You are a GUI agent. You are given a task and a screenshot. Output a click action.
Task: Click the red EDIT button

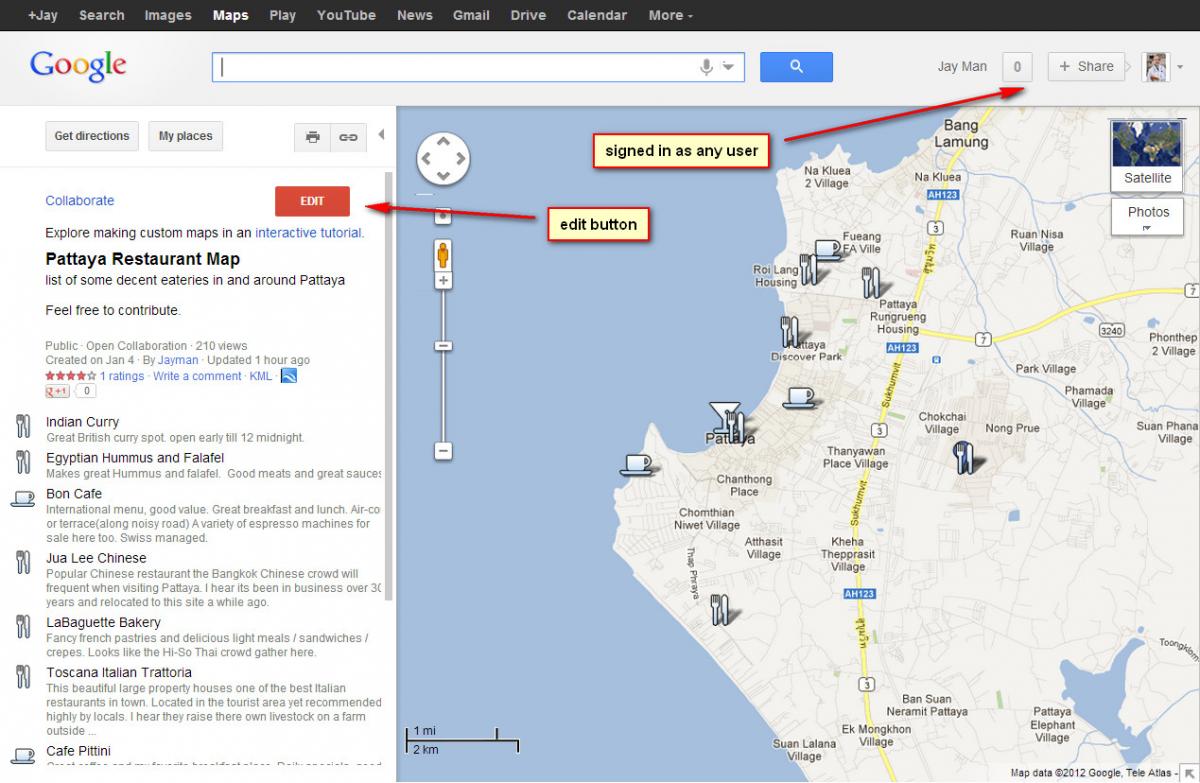point(312,201)
